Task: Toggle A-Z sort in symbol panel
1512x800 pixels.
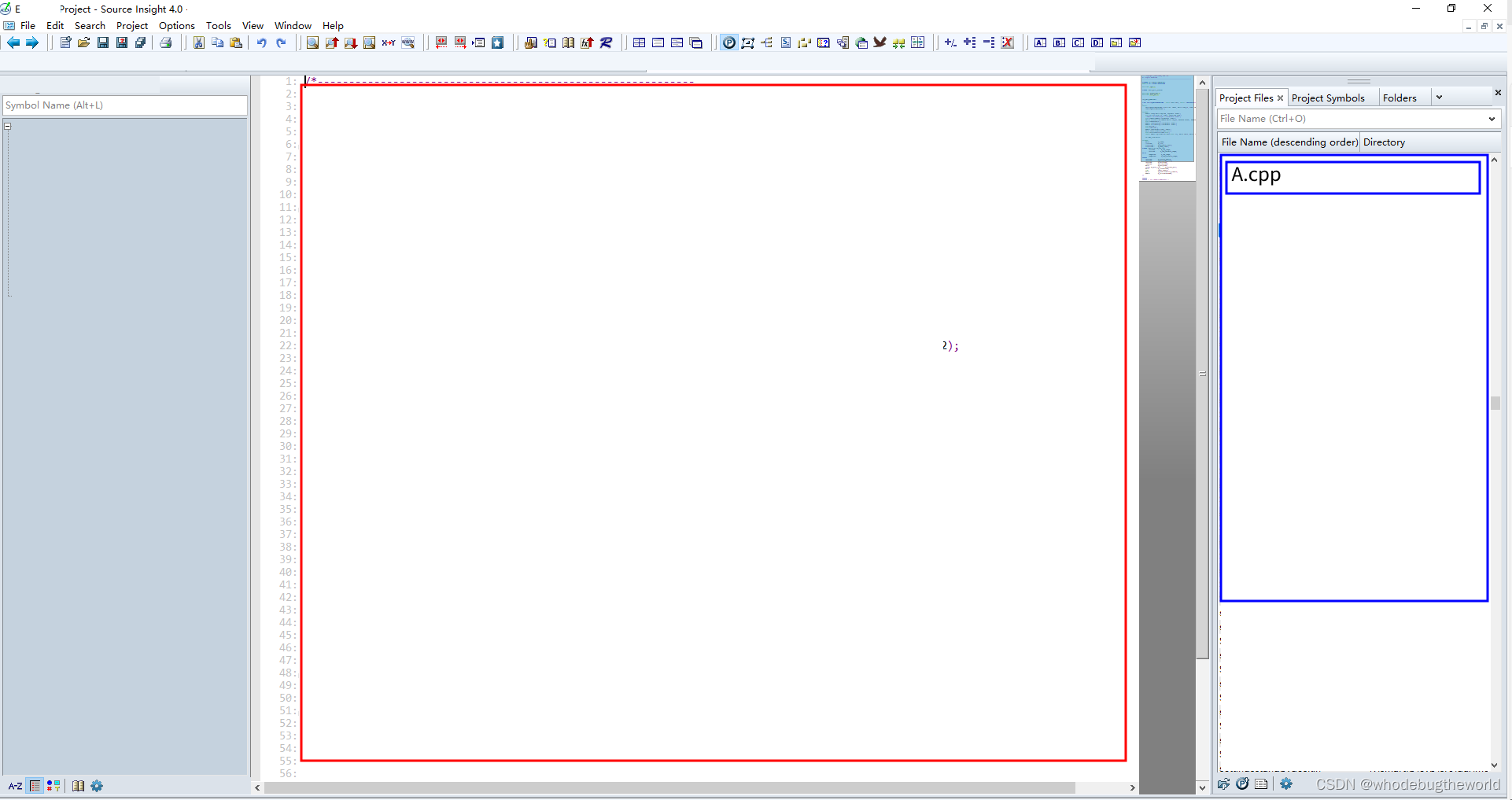Action: pyautogui.click(x=15, y=786)
